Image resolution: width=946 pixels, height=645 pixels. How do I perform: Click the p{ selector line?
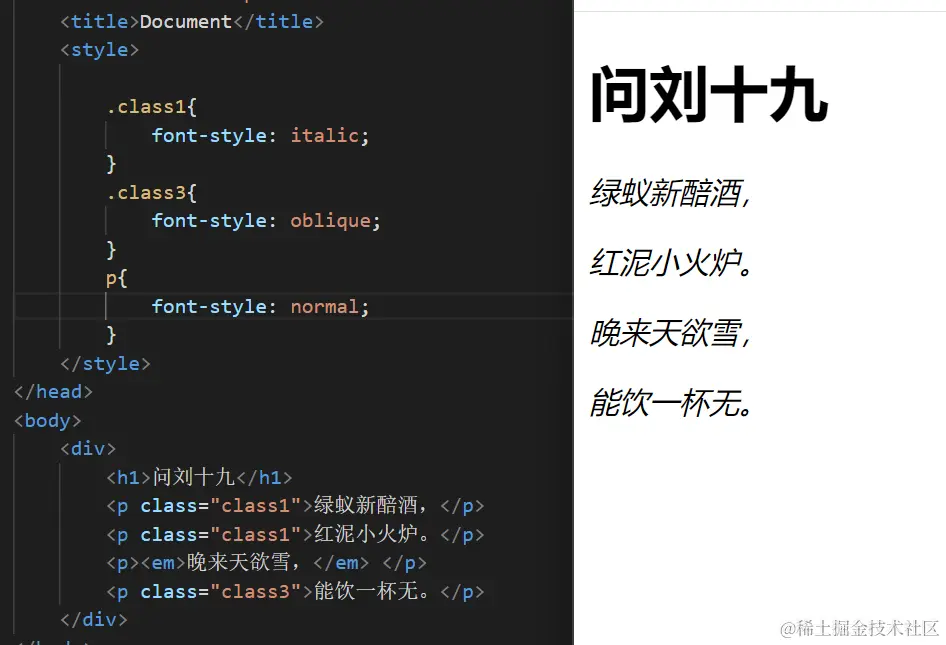coord(116,278)
